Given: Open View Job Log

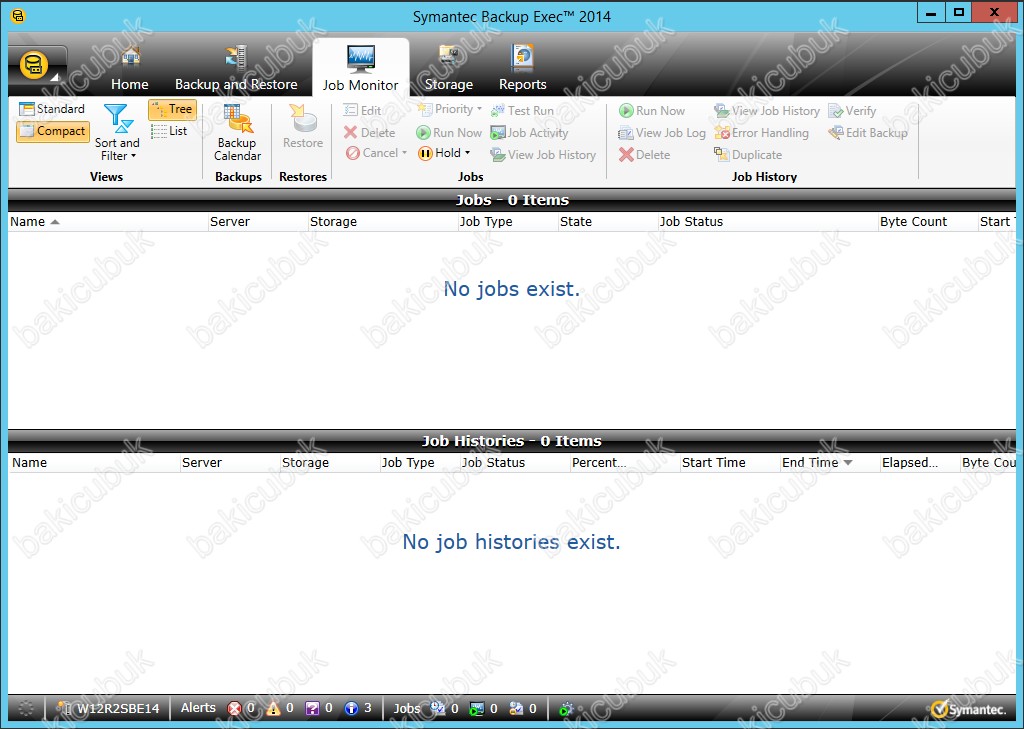Looking at the screenshot, I should tap(662, 133).
